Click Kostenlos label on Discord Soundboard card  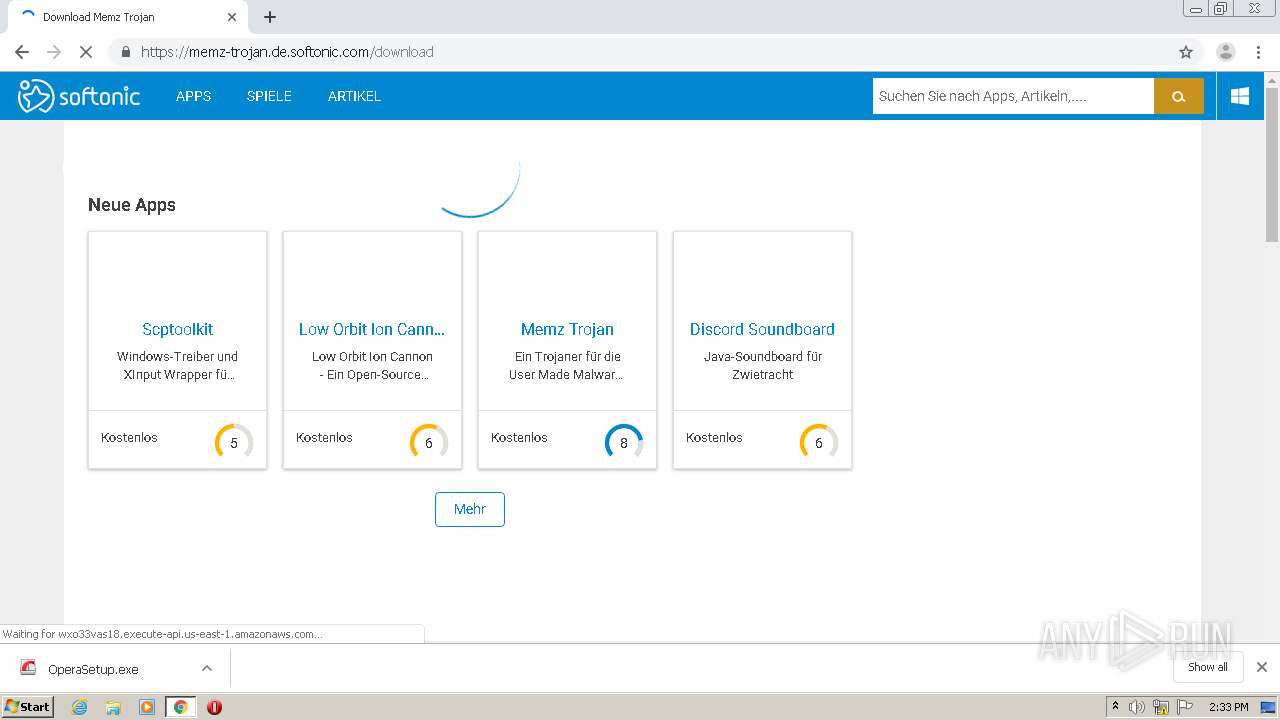click(x=714, y=437)
